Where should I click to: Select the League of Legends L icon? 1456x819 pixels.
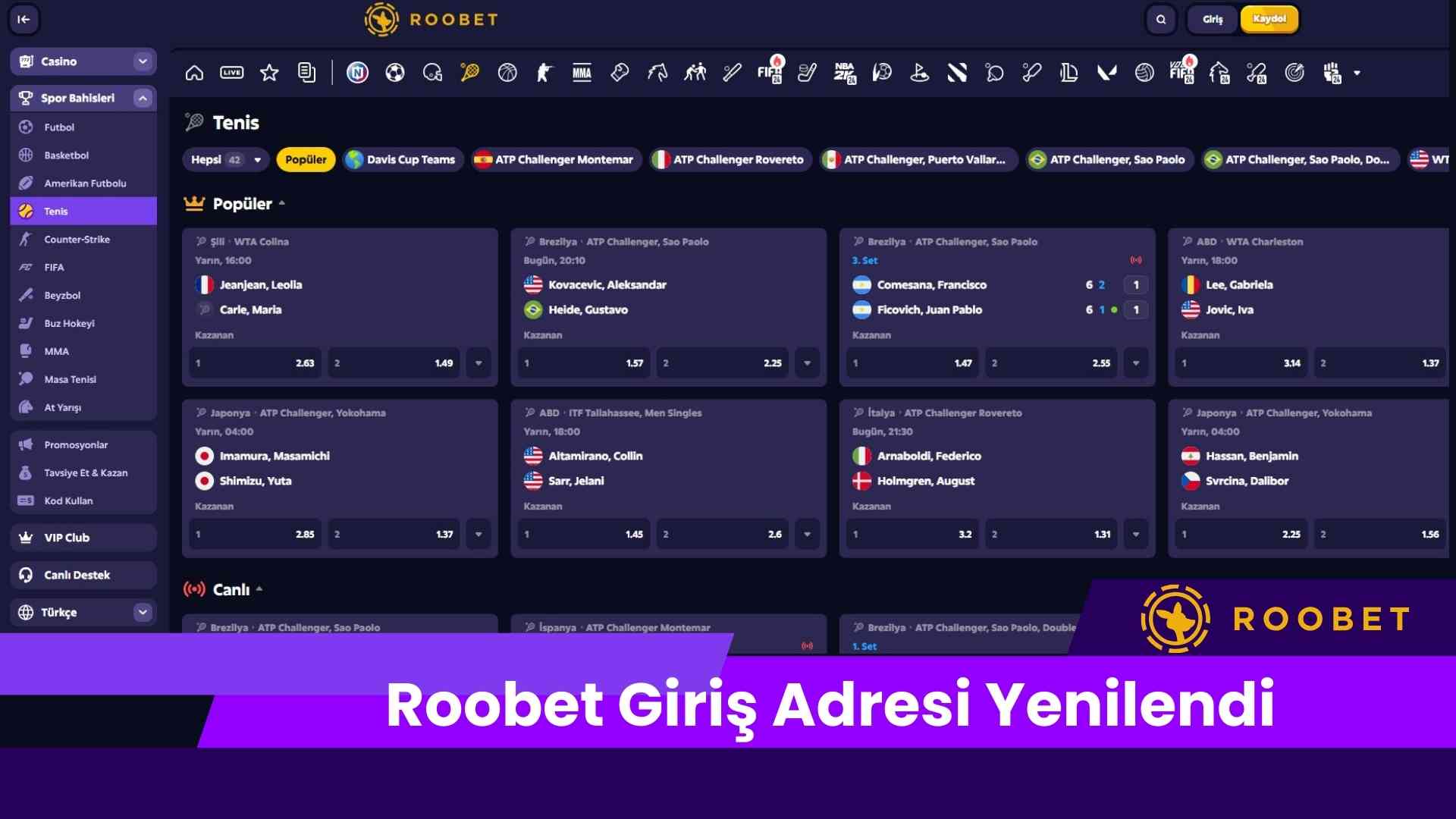click(x=1068, y=73)
